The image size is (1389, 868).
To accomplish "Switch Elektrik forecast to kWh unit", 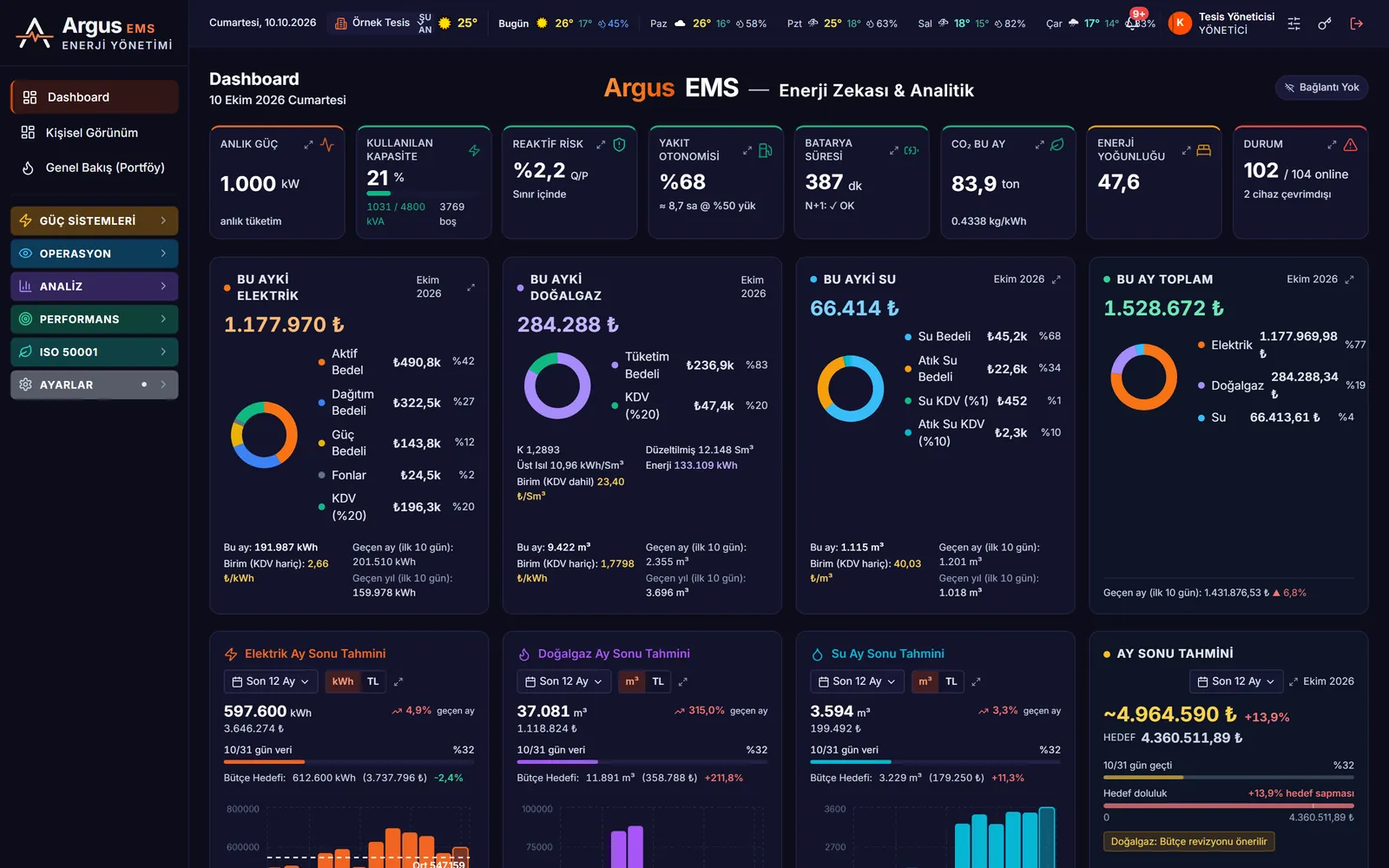I will (x=343, y=681).
